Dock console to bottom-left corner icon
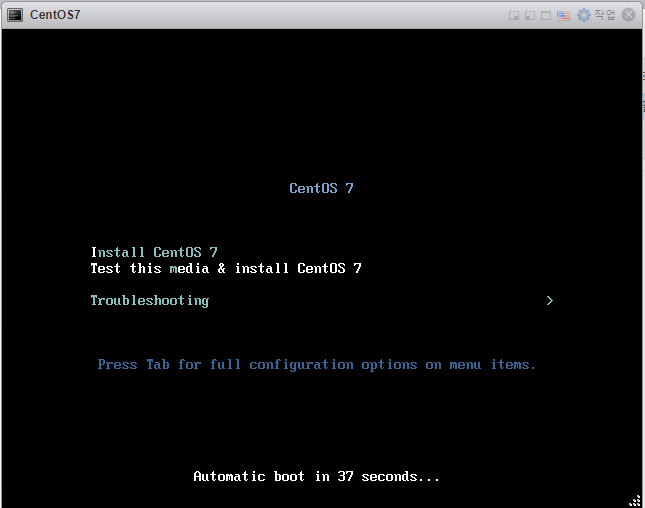The image size is (645, 508). pyautogui.click(x=530, y=16)
